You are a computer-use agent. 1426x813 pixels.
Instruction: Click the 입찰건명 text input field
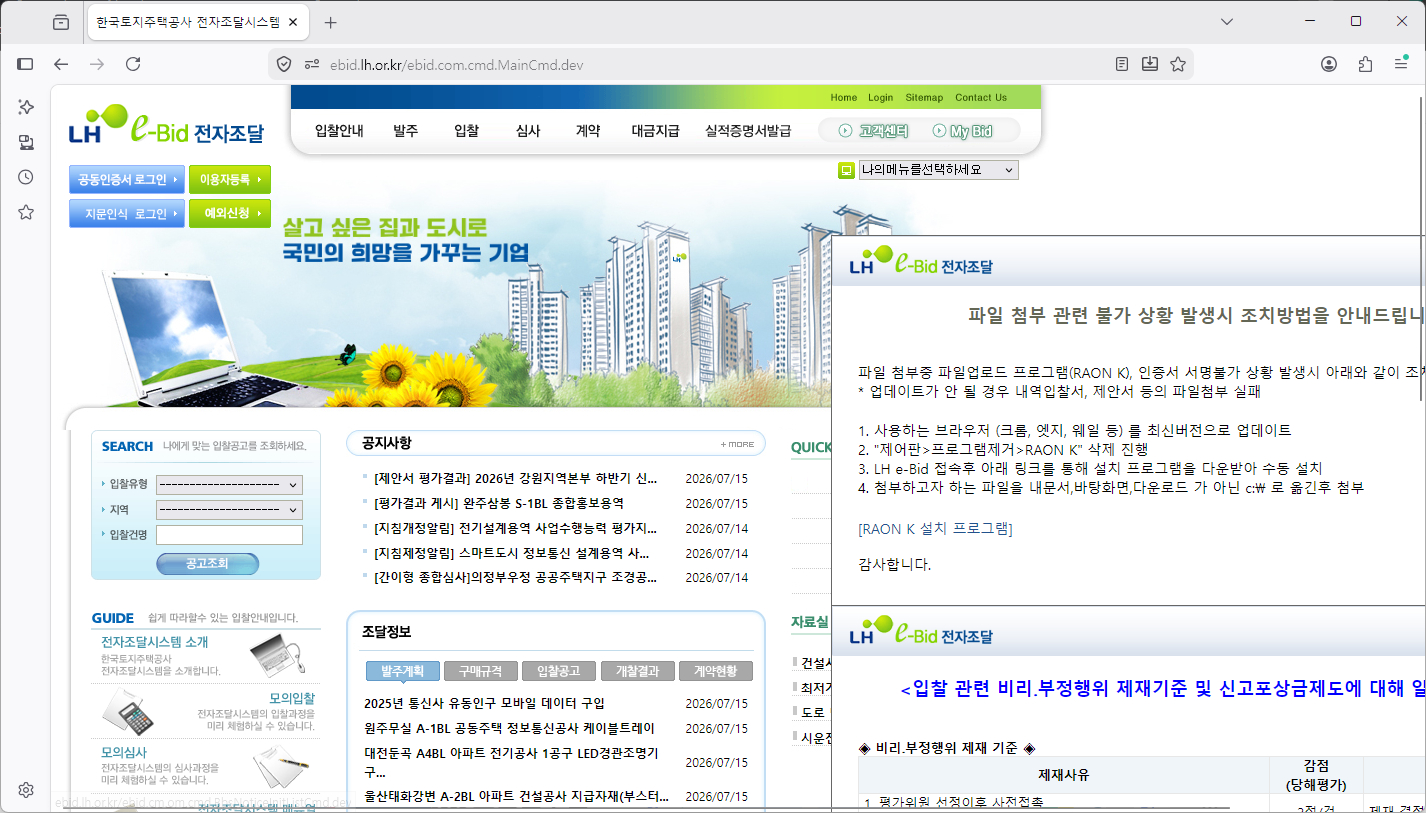[x=229, y=535]
